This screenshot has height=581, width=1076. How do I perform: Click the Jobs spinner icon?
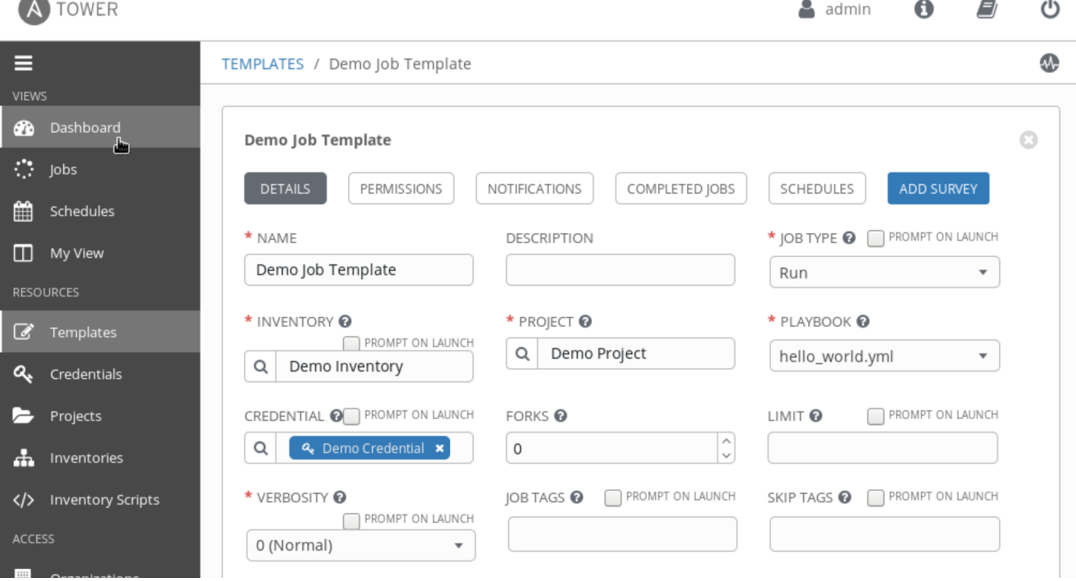pyautogui.click(x=23, y=169)
